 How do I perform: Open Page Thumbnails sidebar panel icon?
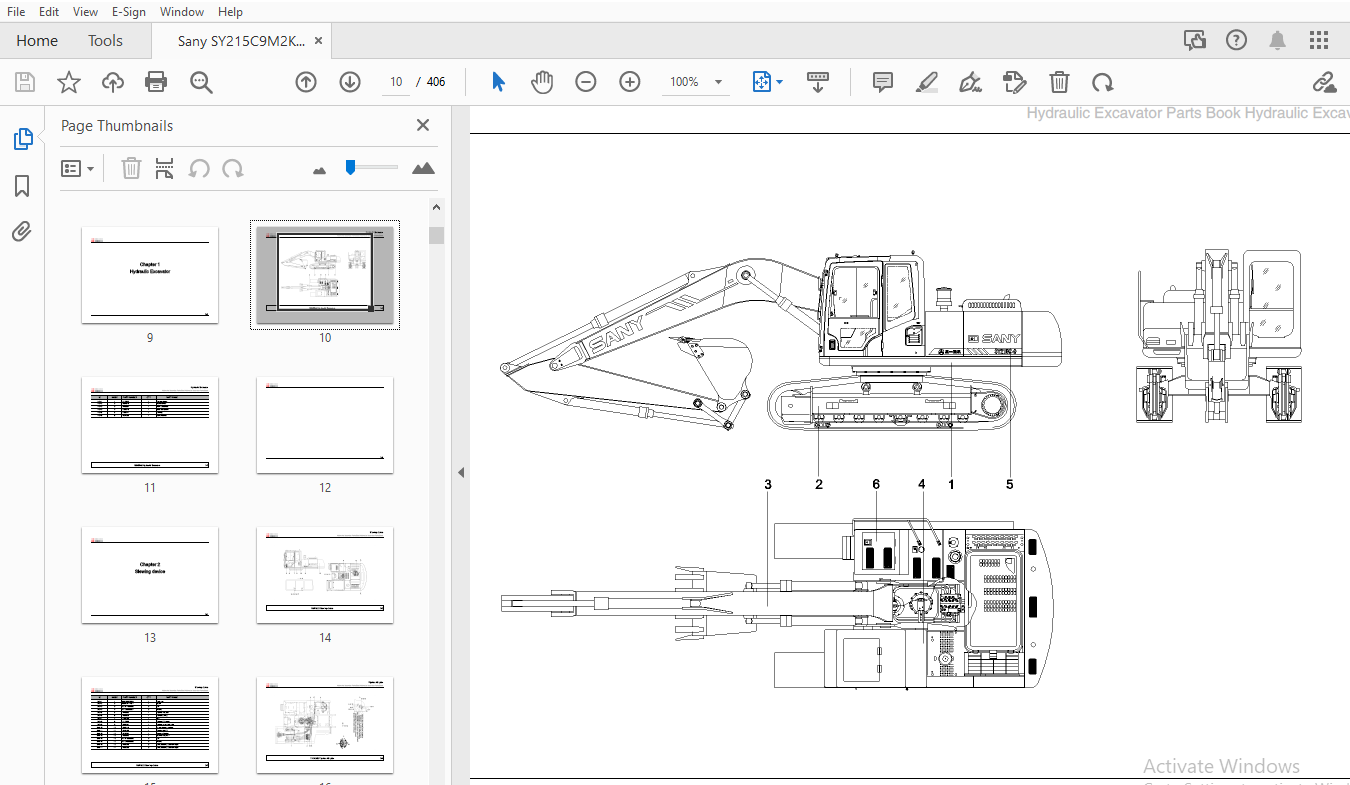22,139
